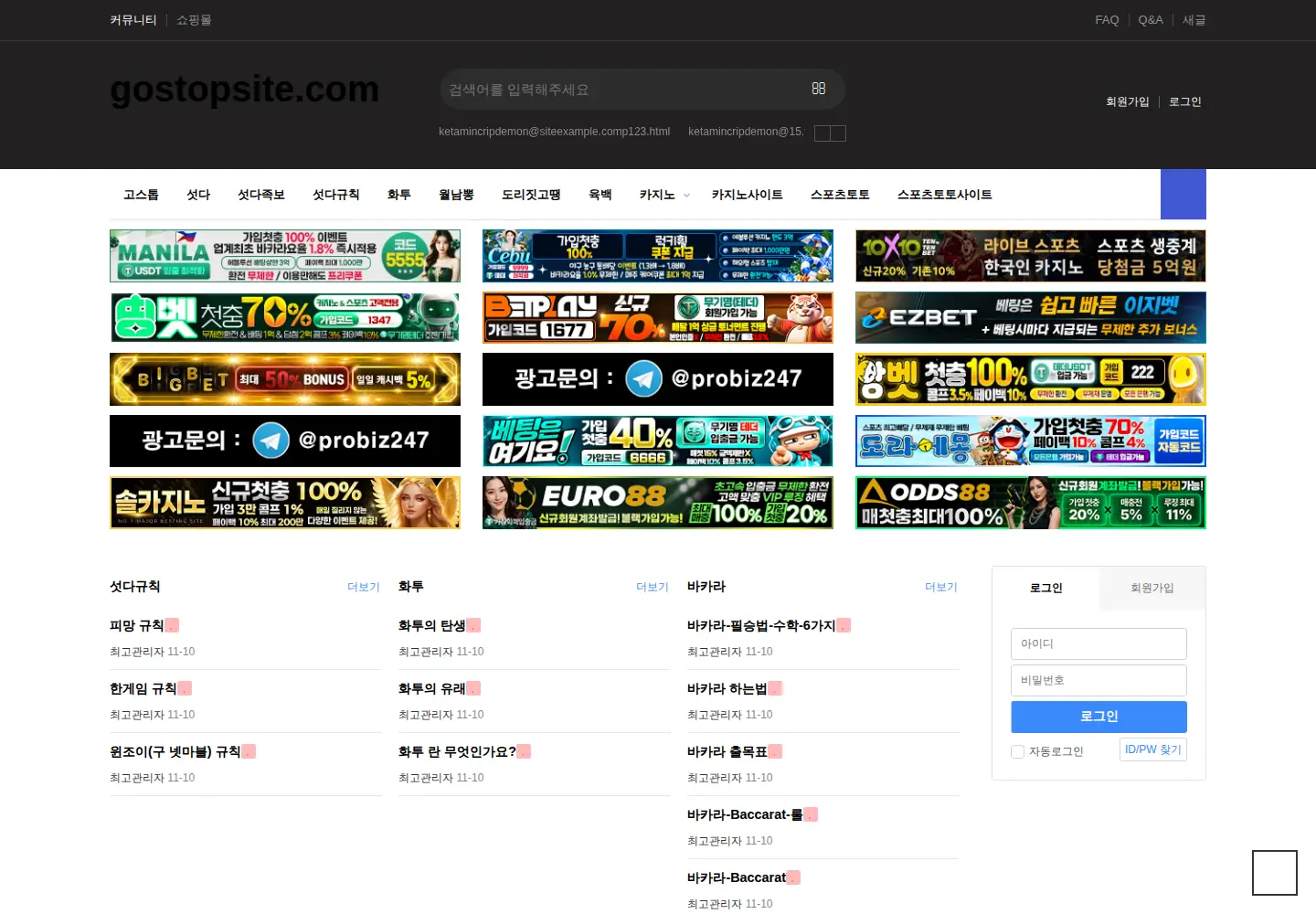Open post 원조이(구 넷마블) 규칙
Screen dimensions: 1316x914
175,751
